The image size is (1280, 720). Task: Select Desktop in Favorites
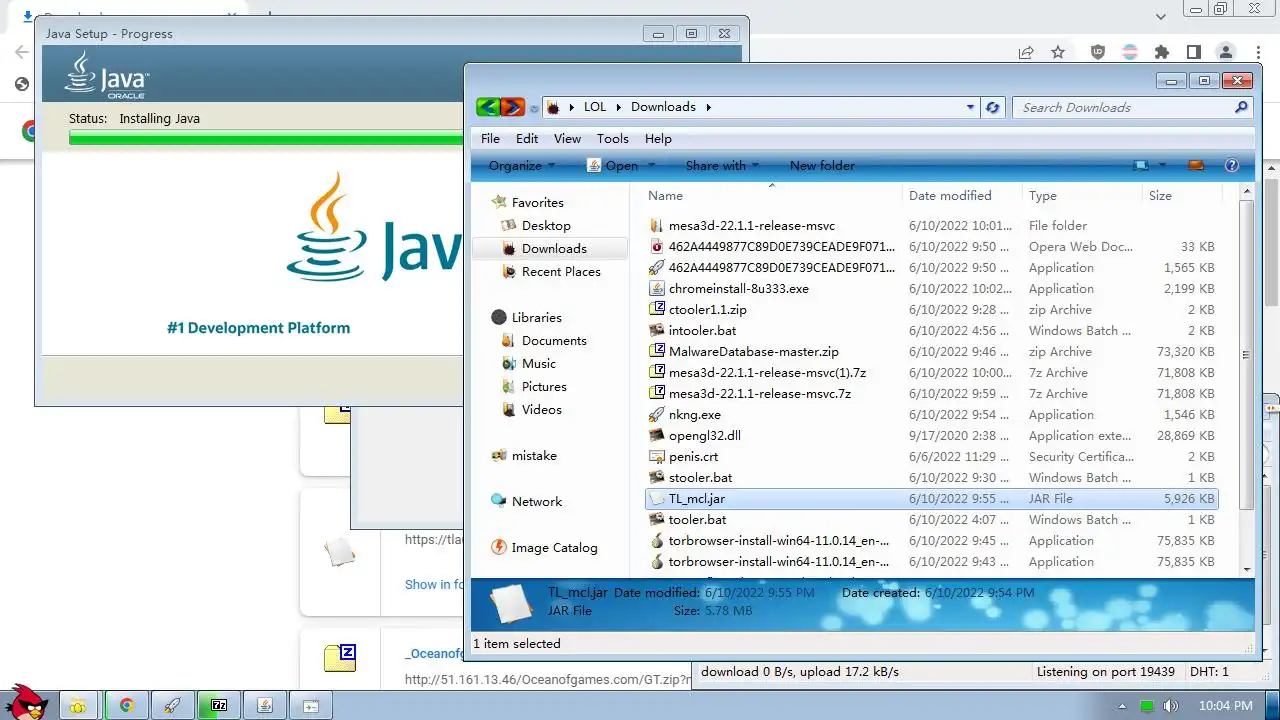point(546,225)
